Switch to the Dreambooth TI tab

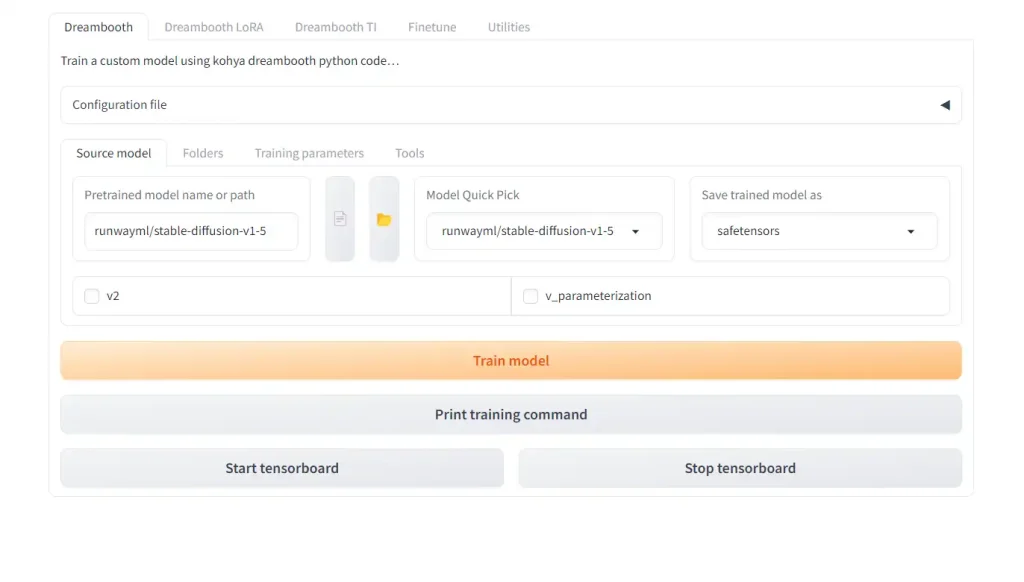click(336, 27)
